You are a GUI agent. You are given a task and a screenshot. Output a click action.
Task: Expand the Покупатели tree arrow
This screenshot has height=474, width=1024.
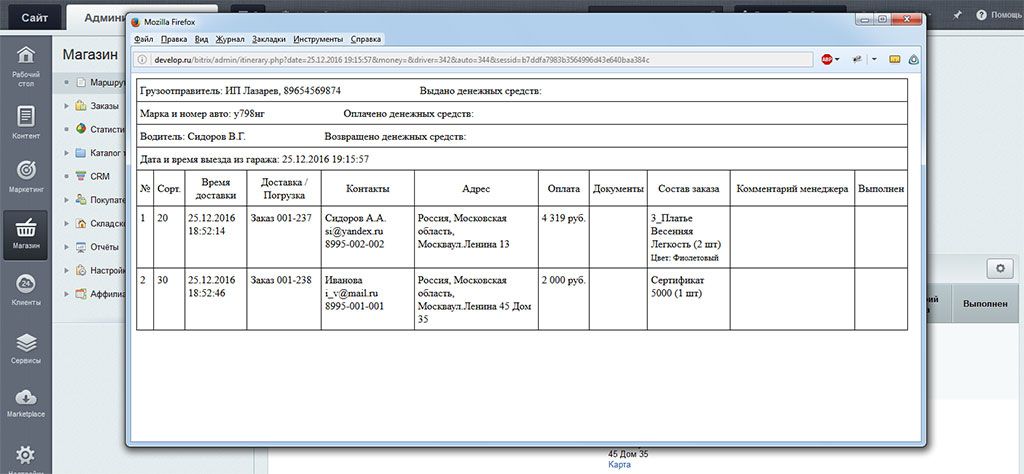point(67,200)
